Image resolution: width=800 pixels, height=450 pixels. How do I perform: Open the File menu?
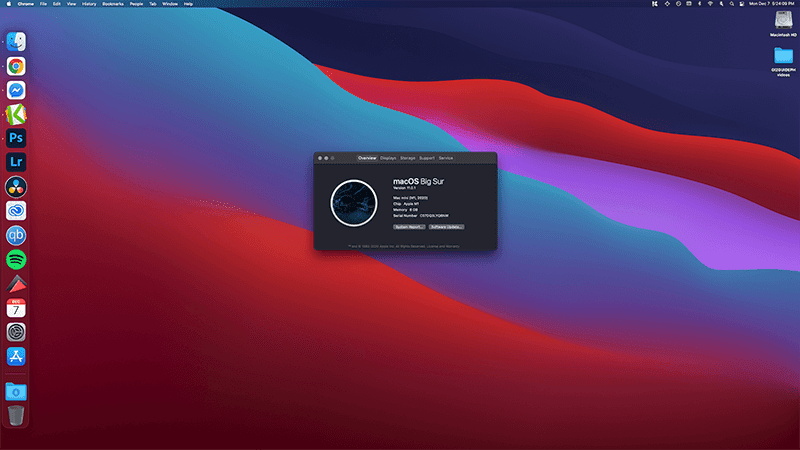[43, 4]
